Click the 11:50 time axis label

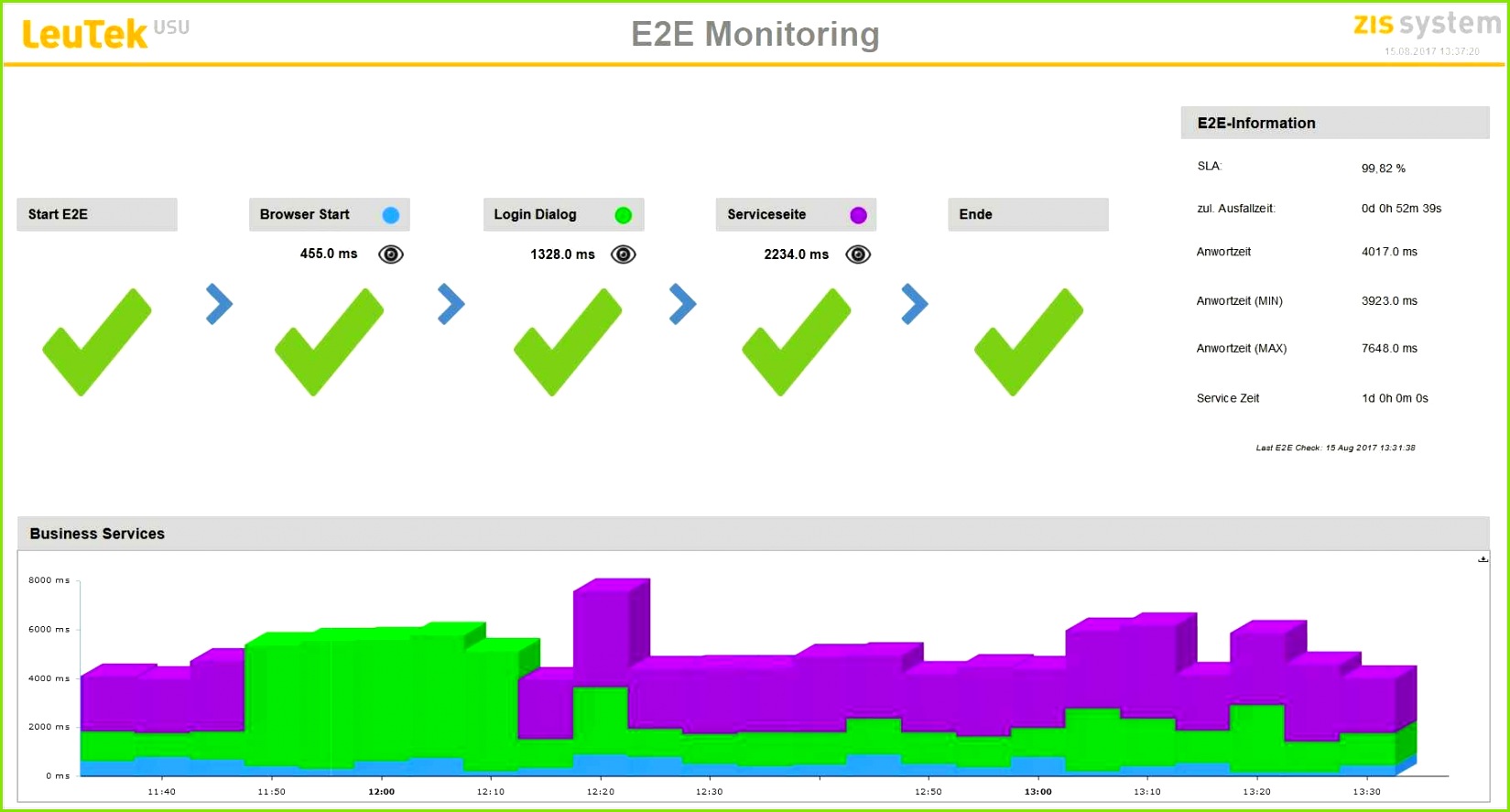(x=272, y=792)
